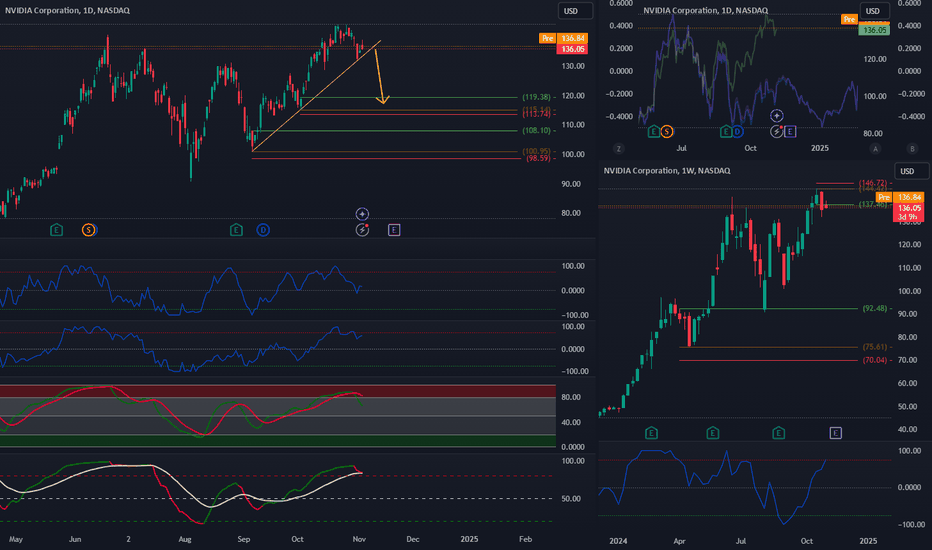Click the orange Pre 136.84 label on main chart
The image size is (932, 550).
pos(563,38)
